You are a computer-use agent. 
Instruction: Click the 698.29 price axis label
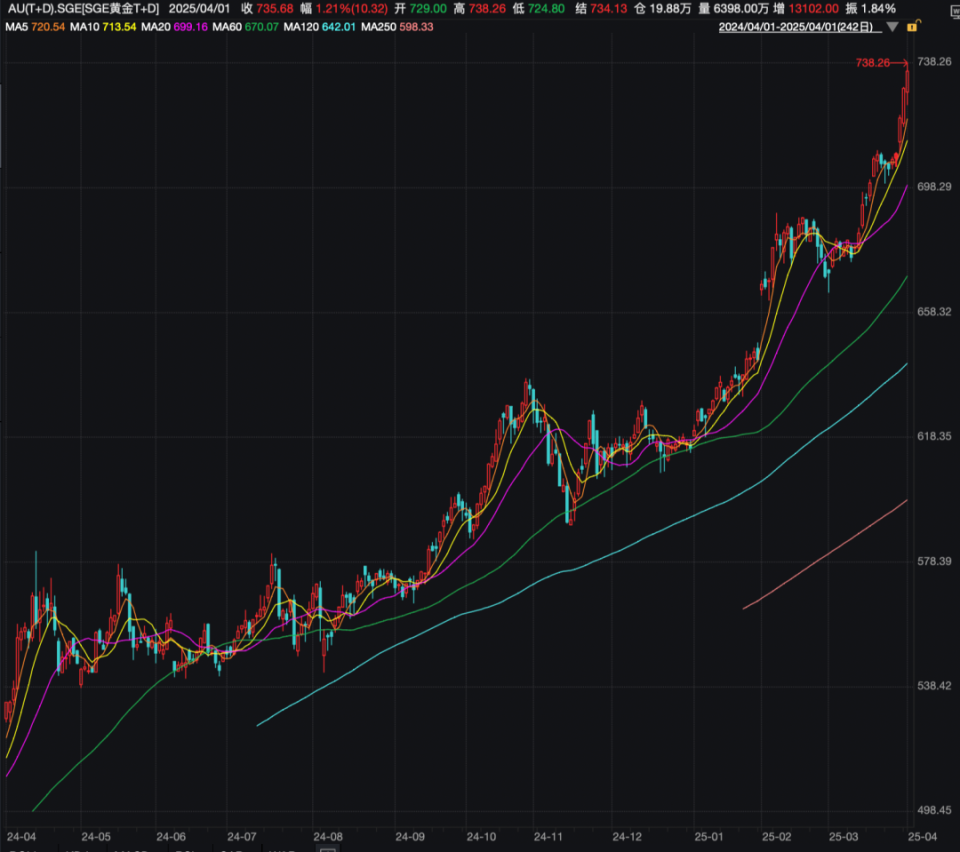[x=933, y=187]
